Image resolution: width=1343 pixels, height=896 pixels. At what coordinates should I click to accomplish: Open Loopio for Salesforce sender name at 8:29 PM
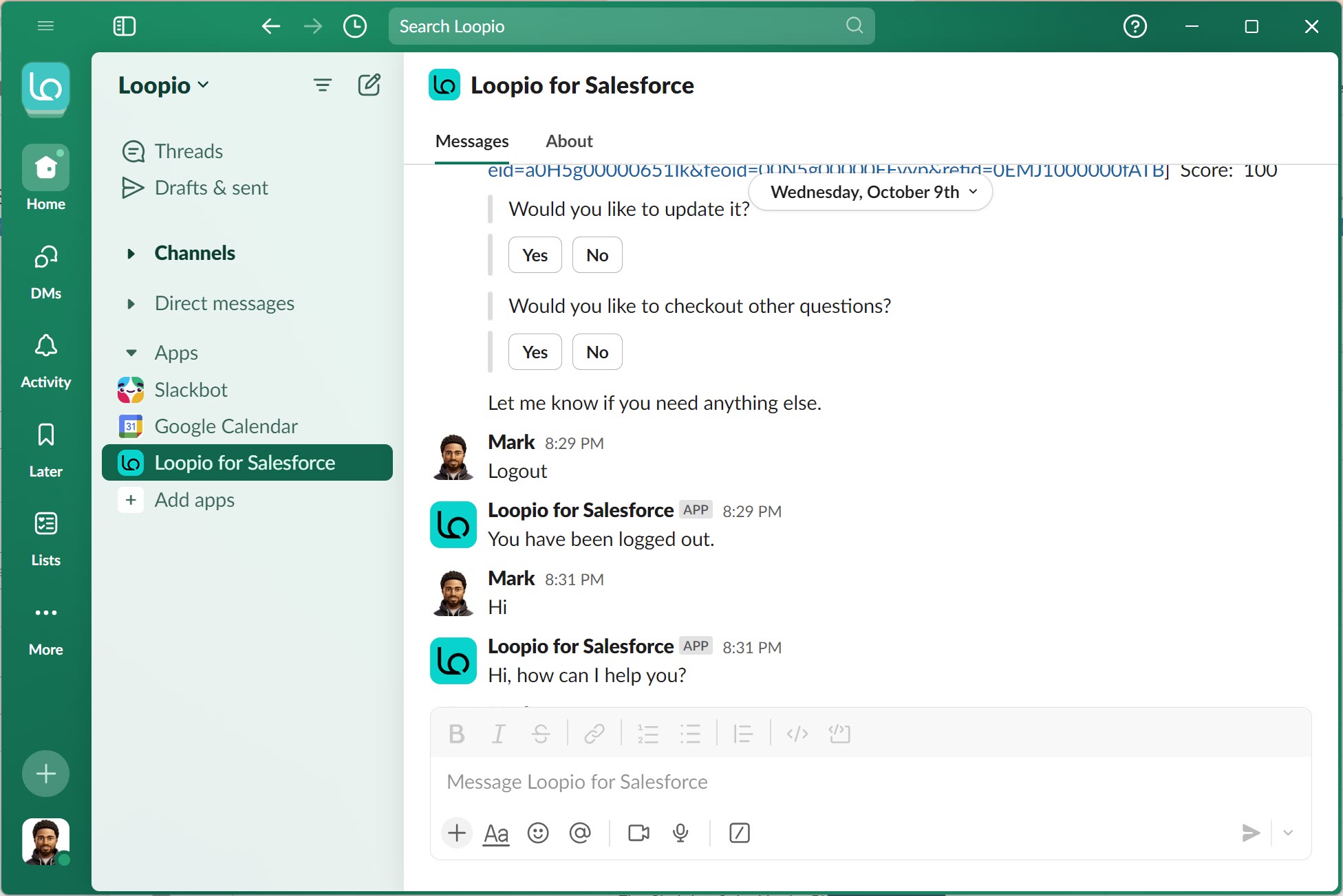pos(581,510)
